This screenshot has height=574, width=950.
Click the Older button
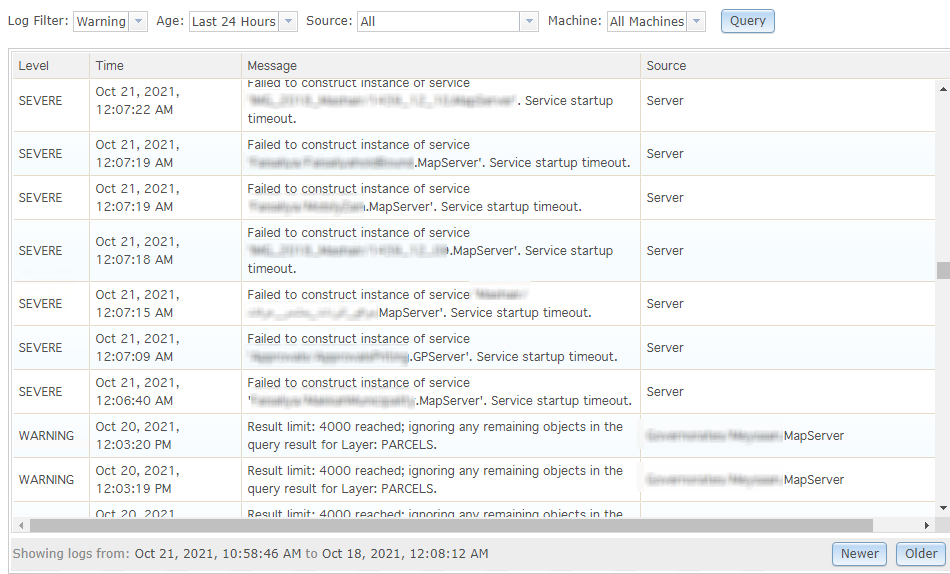click(921, 553)
